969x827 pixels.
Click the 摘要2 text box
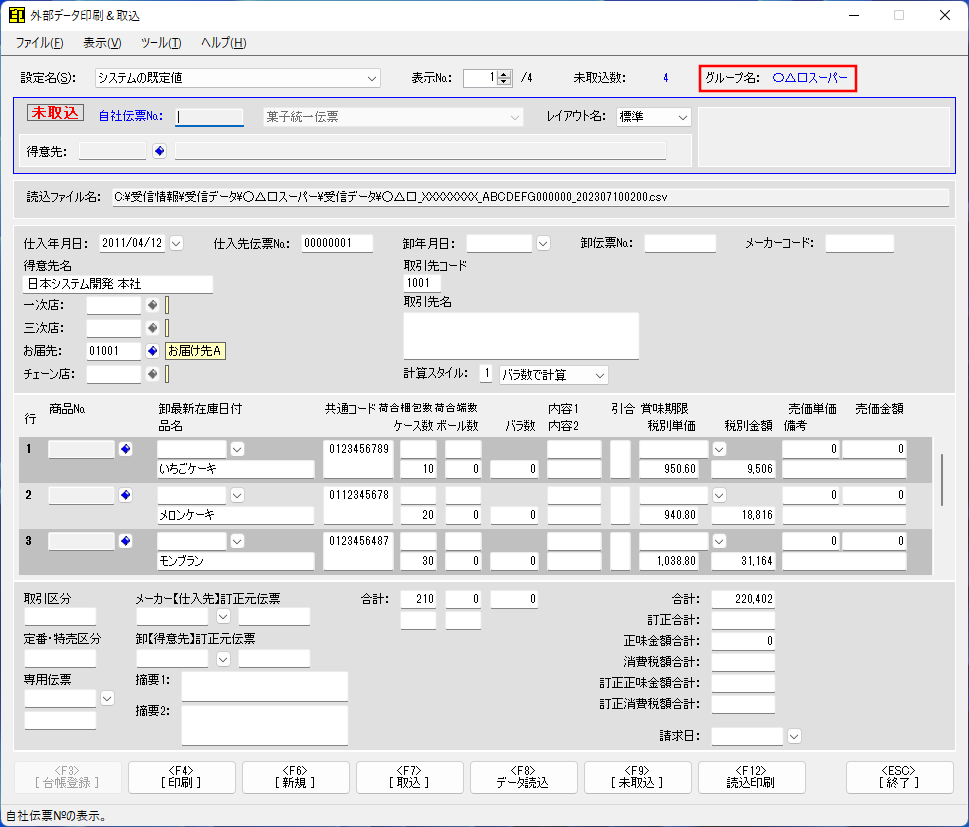[264, 725]
